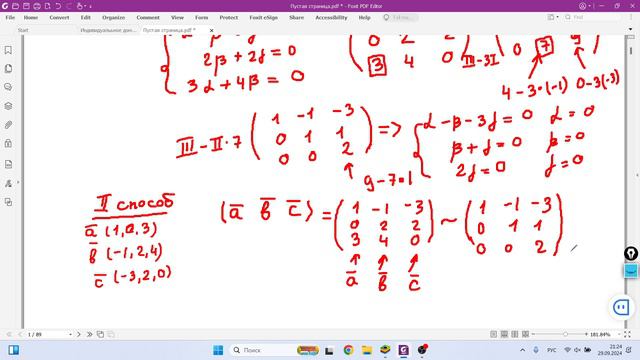The height and width of the screenshot is (360, 640).
Task: Click new blank document icon in quick toolbar
Action: coord(47,6)
